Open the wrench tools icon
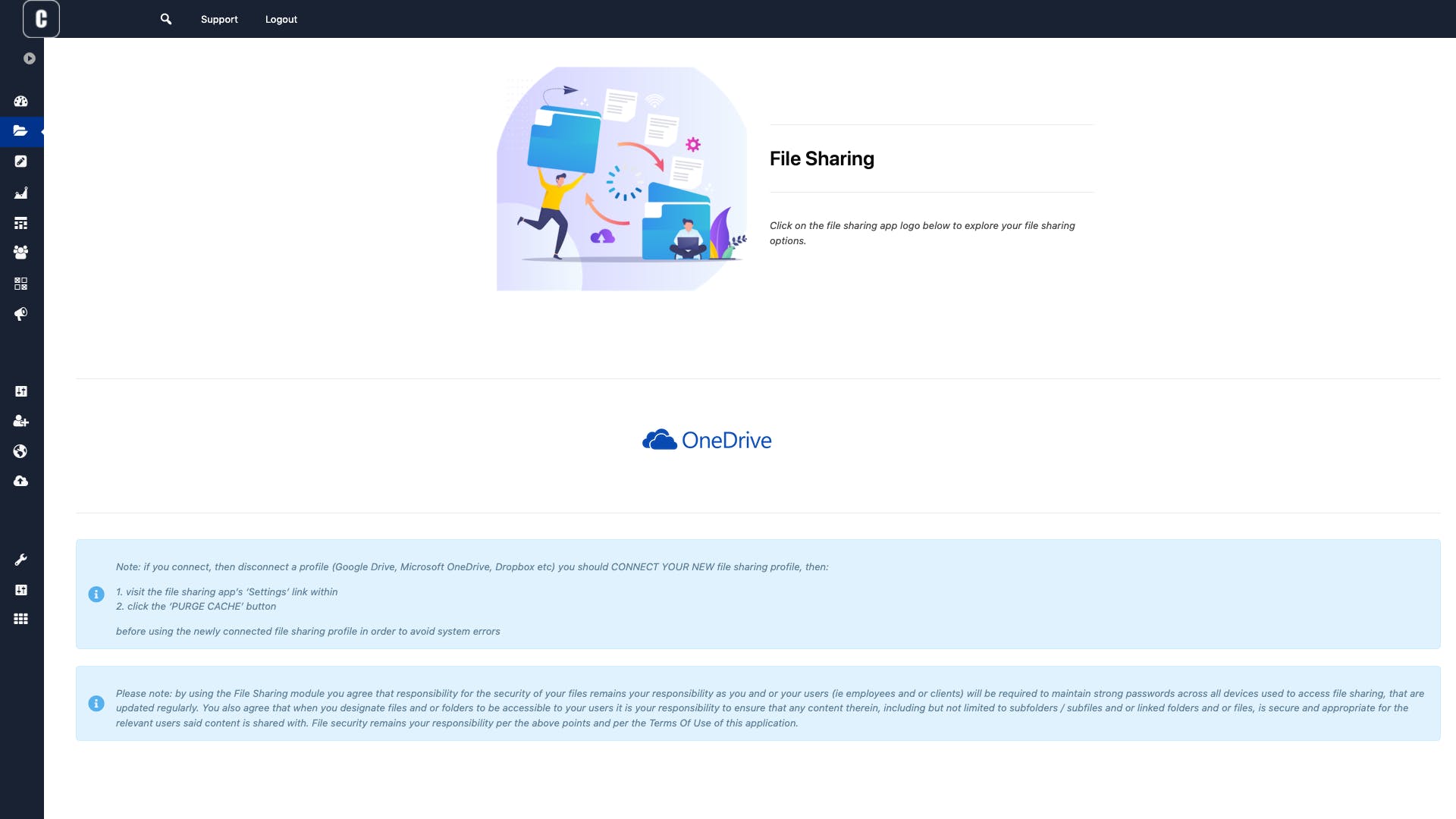The width and height of the screenshot is (1456, 819). click(21, 560)
